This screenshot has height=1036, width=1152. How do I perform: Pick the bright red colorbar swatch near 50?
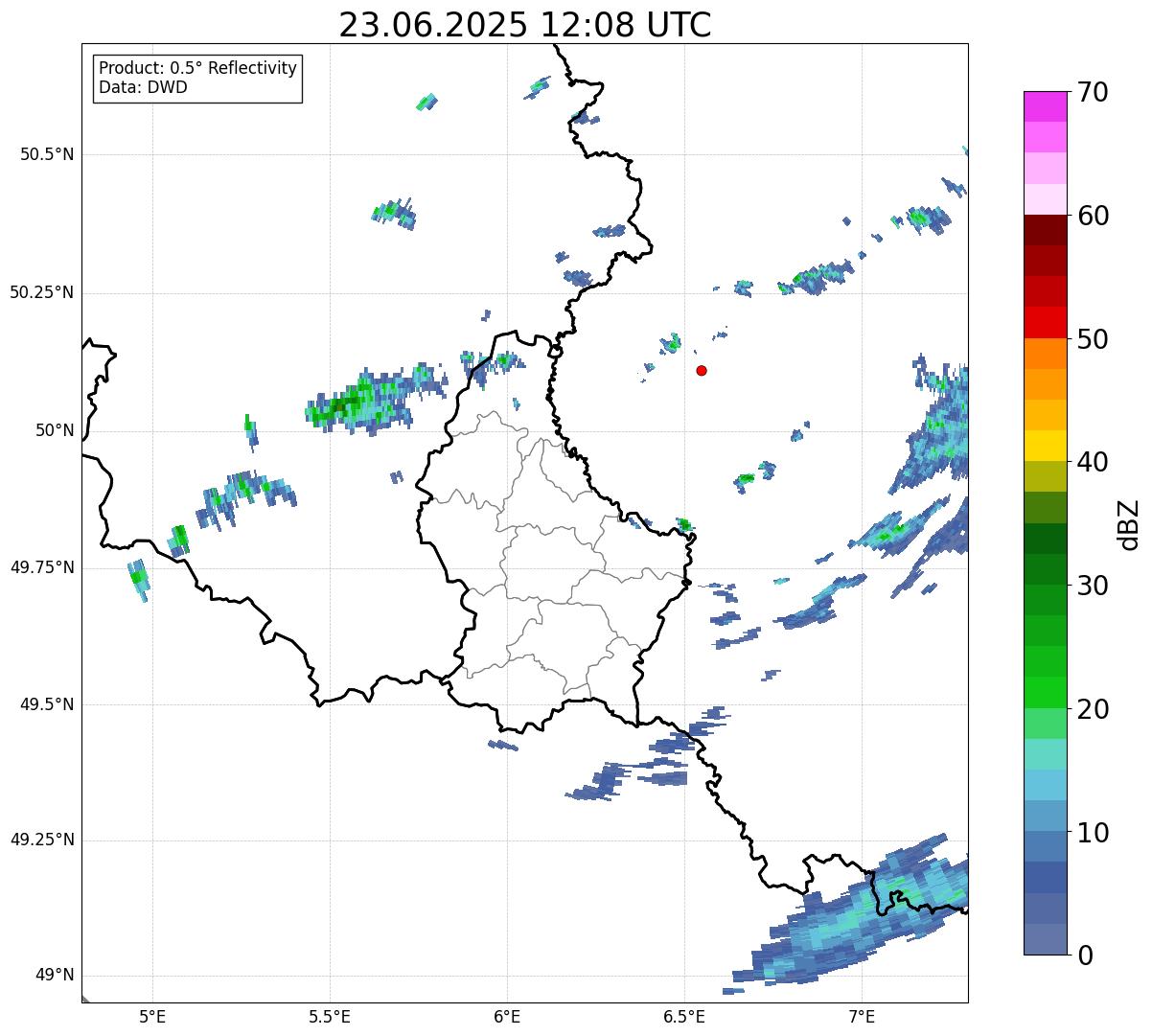[x=1045, y=322]
